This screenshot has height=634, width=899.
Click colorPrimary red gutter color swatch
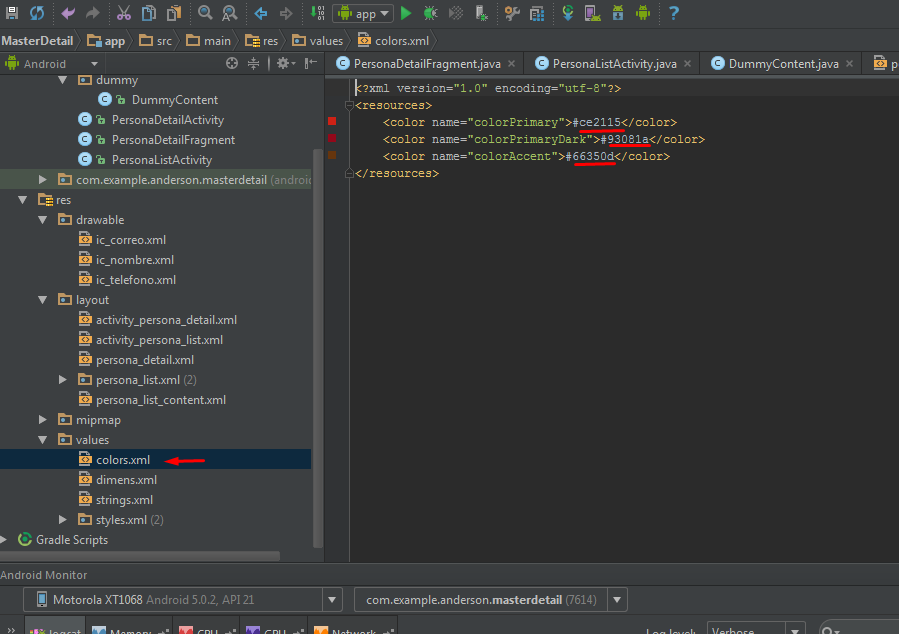[332, 122]
